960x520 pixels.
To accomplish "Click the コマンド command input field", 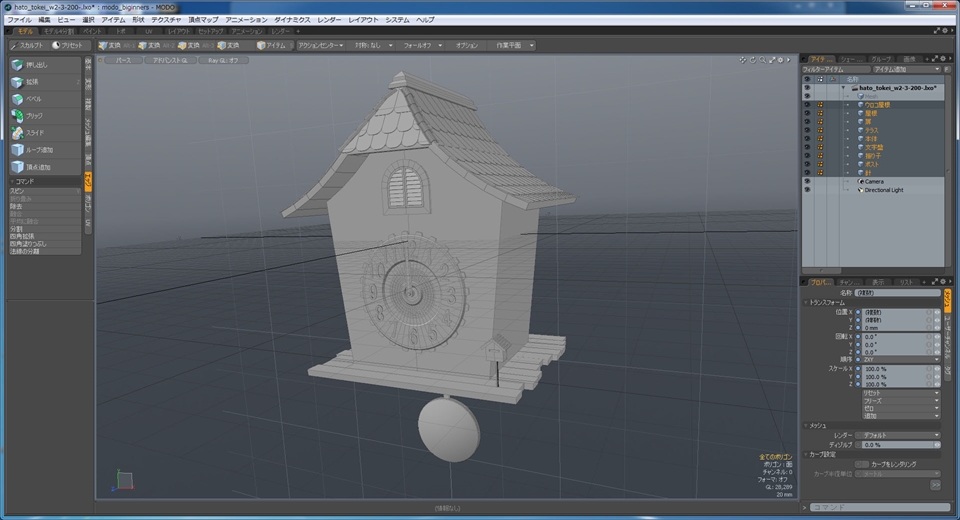I will [x=880, y=508].
